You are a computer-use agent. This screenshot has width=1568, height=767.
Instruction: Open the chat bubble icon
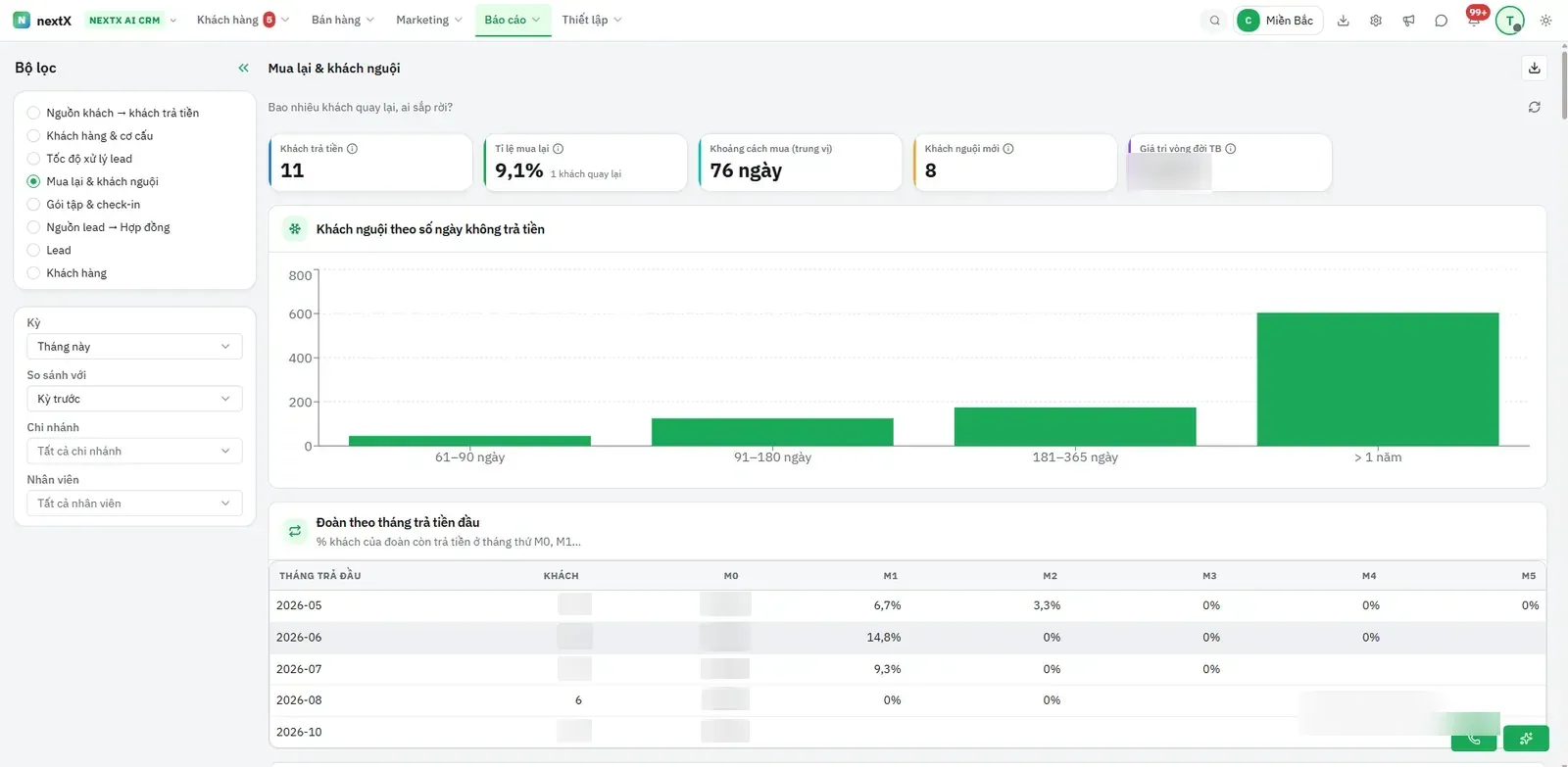[1441, 21]
